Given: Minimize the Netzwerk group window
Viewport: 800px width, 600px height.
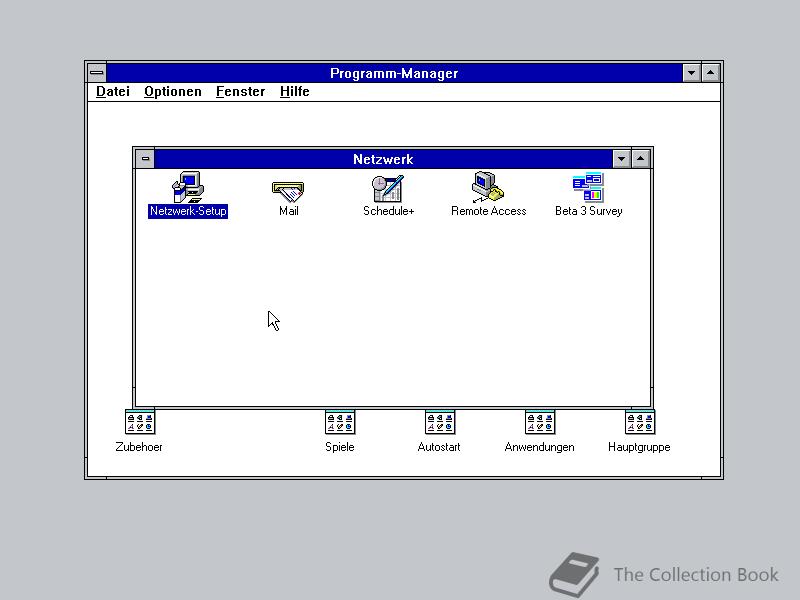Looking at the screenshot, I should click(x=621, y=159).
